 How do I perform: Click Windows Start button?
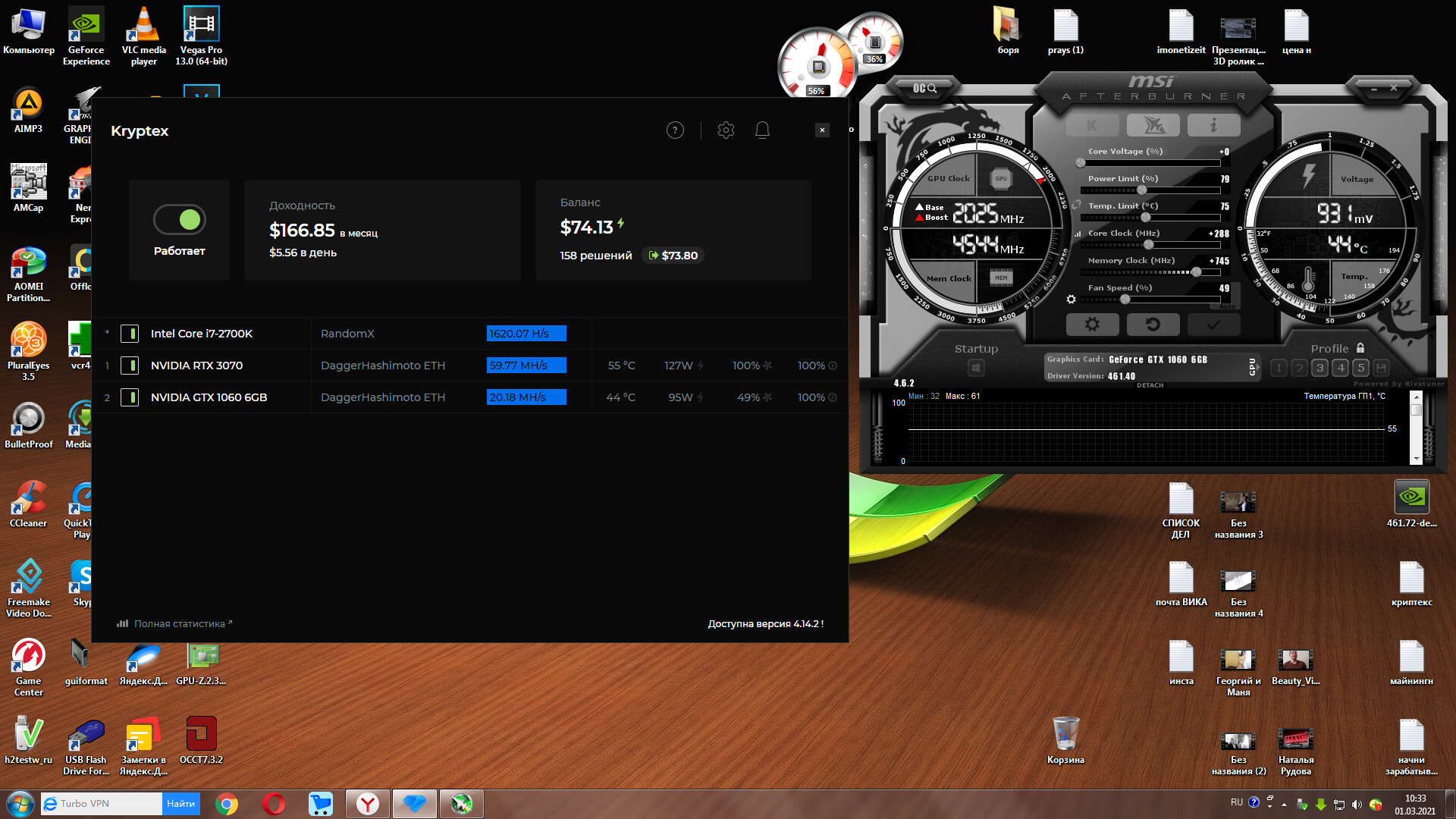tap(20, 804)
